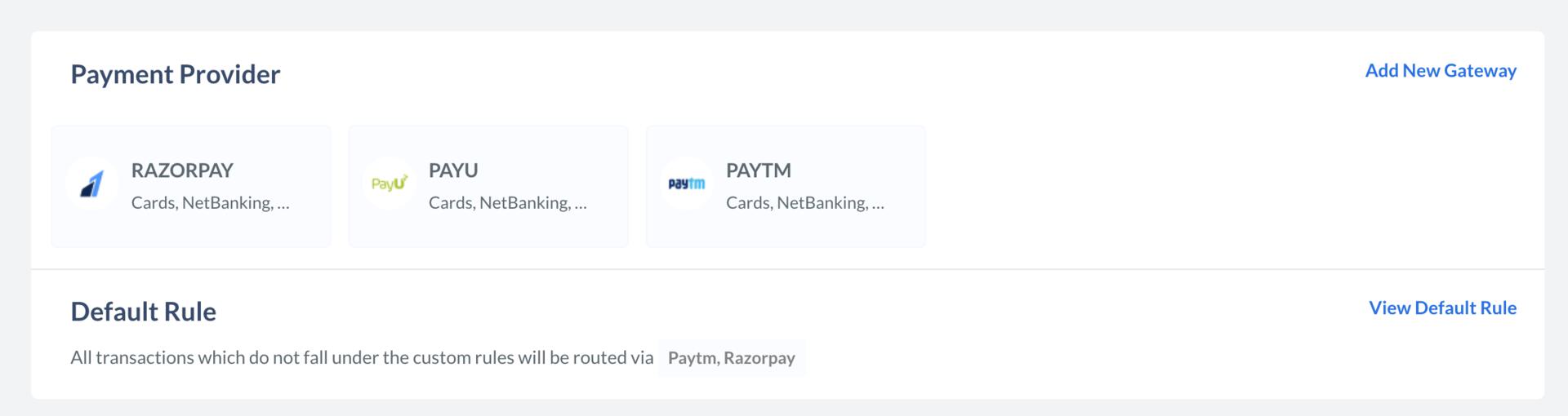This screenshot has height=416, width=1568.
Task: Click the Paytm, Razorpay routing chip
Action: [732, 358]
